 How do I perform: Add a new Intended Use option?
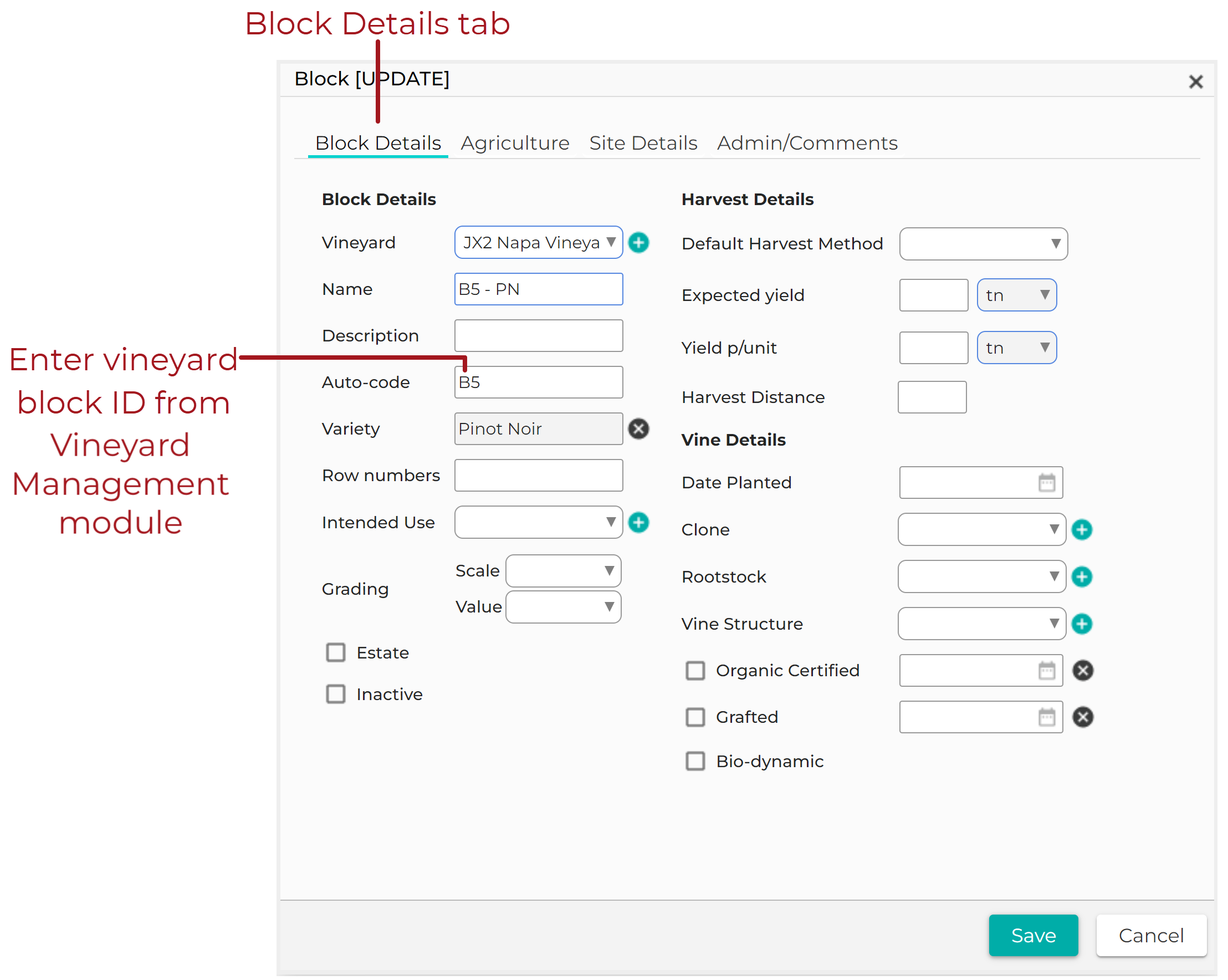click(x=638, y=523)
